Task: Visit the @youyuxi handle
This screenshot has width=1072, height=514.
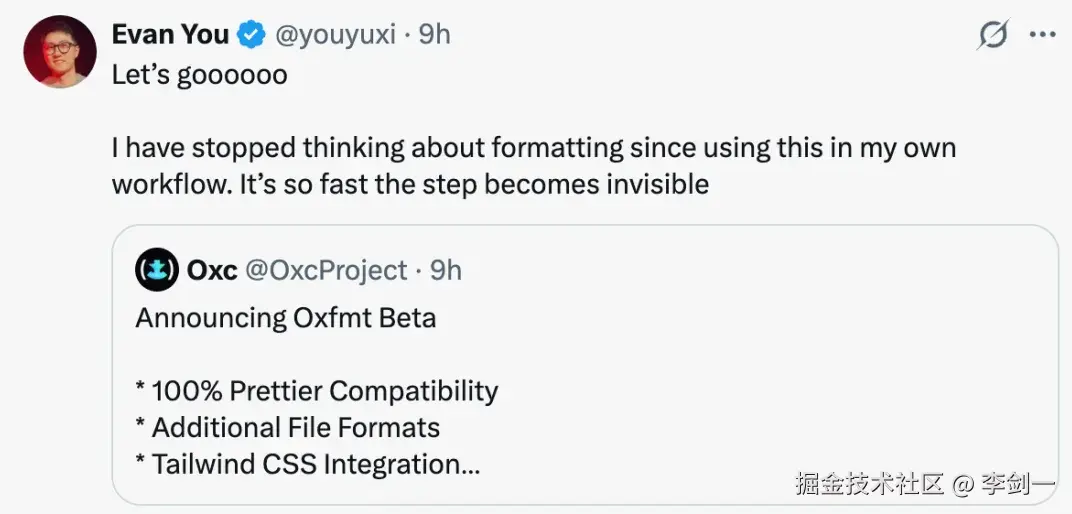Action: click(x=334, y=35)
